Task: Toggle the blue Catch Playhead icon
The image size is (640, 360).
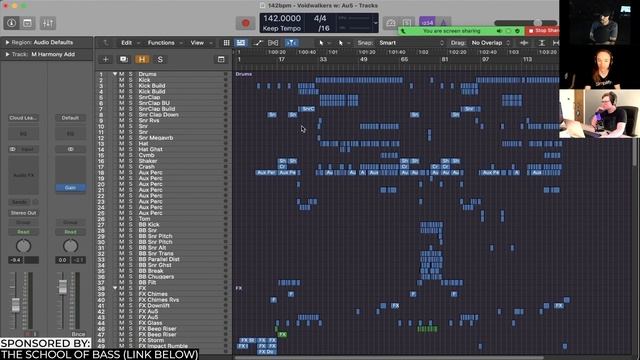Action: (x=291, y=43)
